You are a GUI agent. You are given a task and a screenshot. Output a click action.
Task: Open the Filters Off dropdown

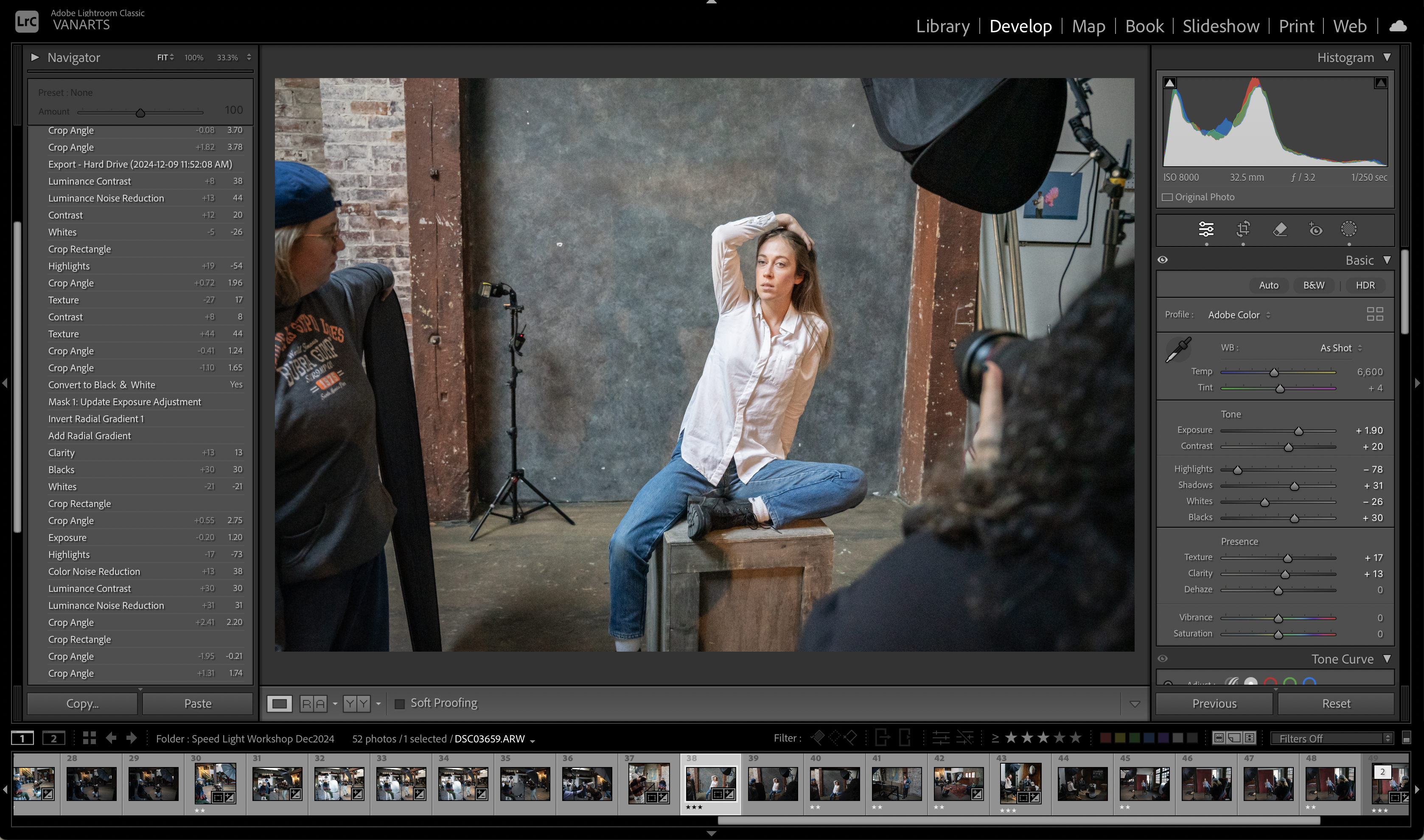pyautogui.click(x=1331, y=739)
